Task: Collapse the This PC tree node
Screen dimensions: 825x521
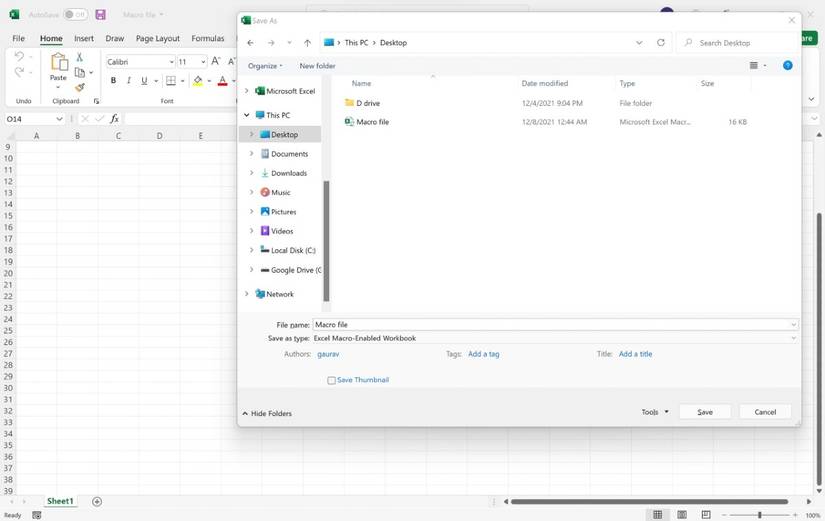Action: point(247,115)
